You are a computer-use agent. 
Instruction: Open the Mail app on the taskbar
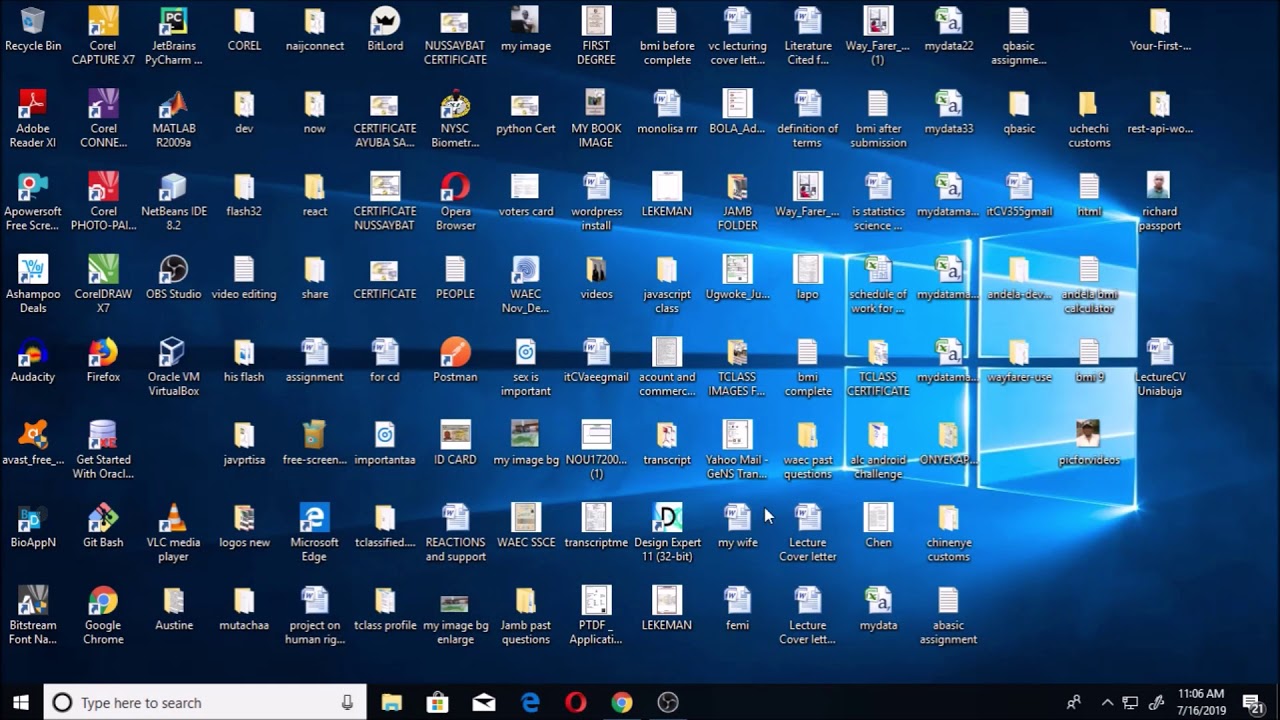point(483,703)
